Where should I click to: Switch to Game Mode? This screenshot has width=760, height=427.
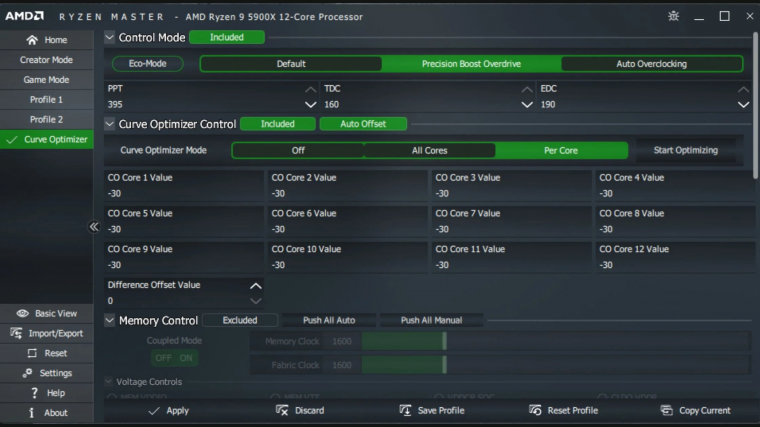[x=47, y=79]
